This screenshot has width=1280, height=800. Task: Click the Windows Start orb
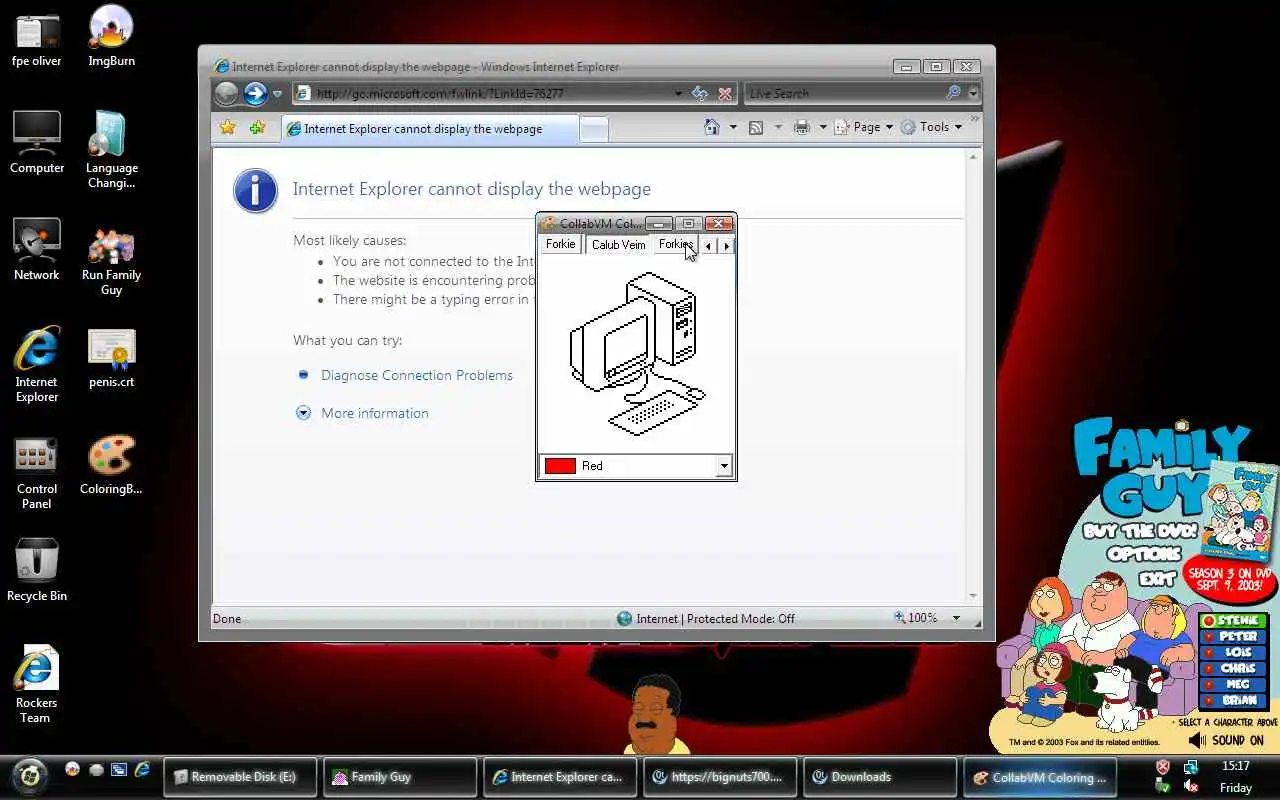coord(30,775)
